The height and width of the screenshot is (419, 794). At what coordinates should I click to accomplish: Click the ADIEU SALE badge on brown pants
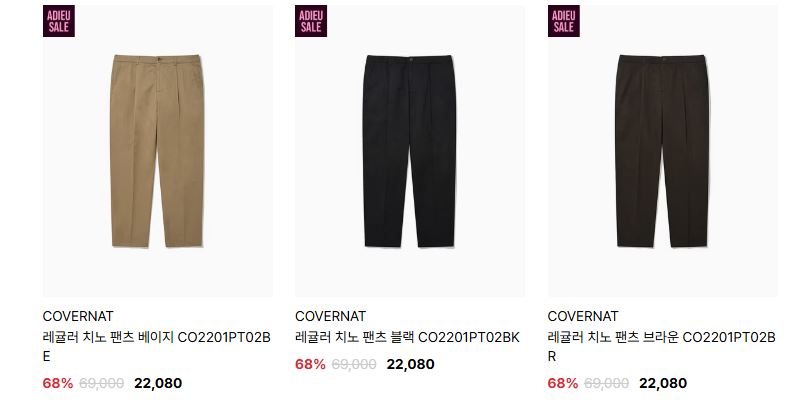pyautogui.click(x=564, y=21)
